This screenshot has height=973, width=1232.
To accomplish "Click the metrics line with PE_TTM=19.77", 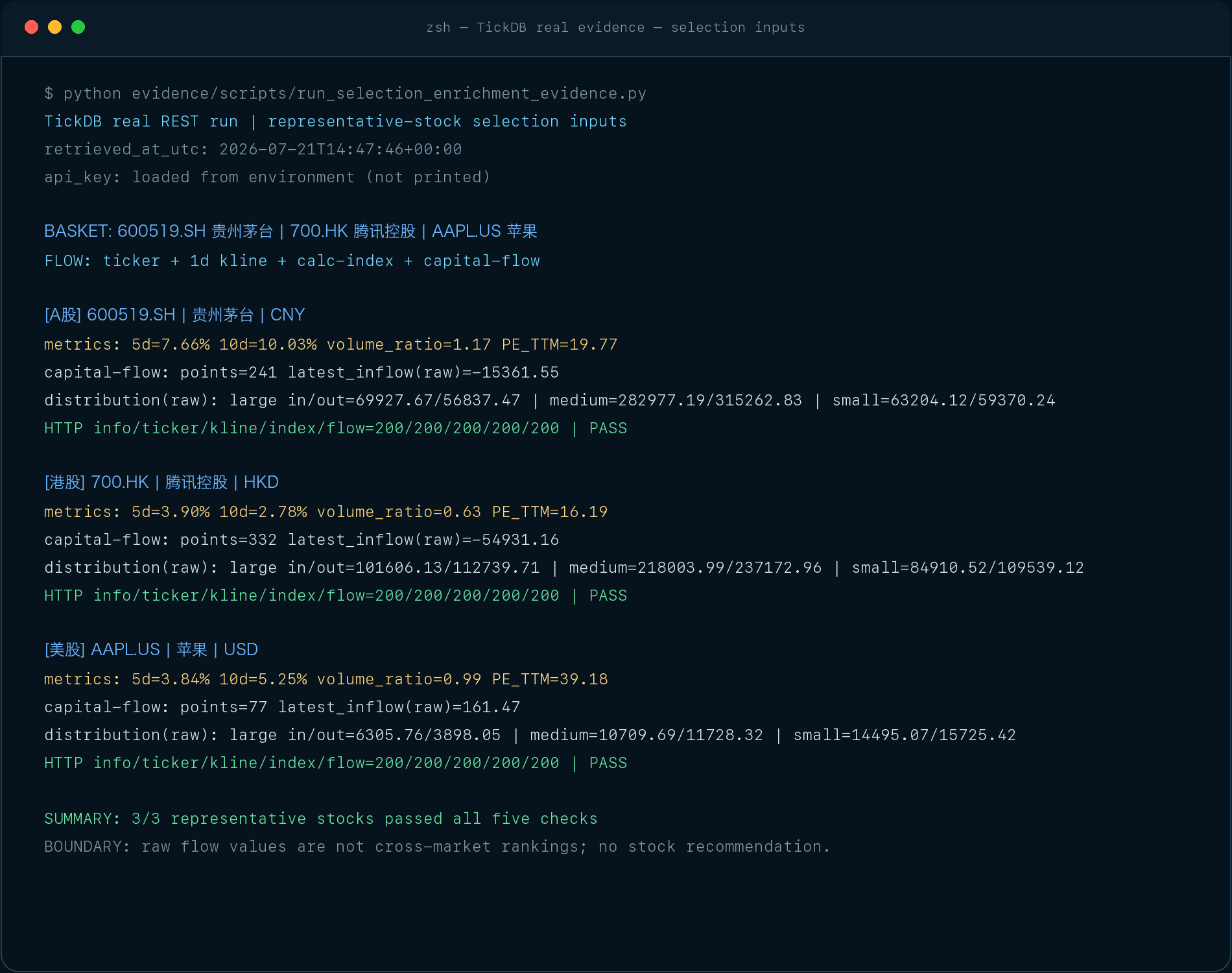I will pos(331,344).
